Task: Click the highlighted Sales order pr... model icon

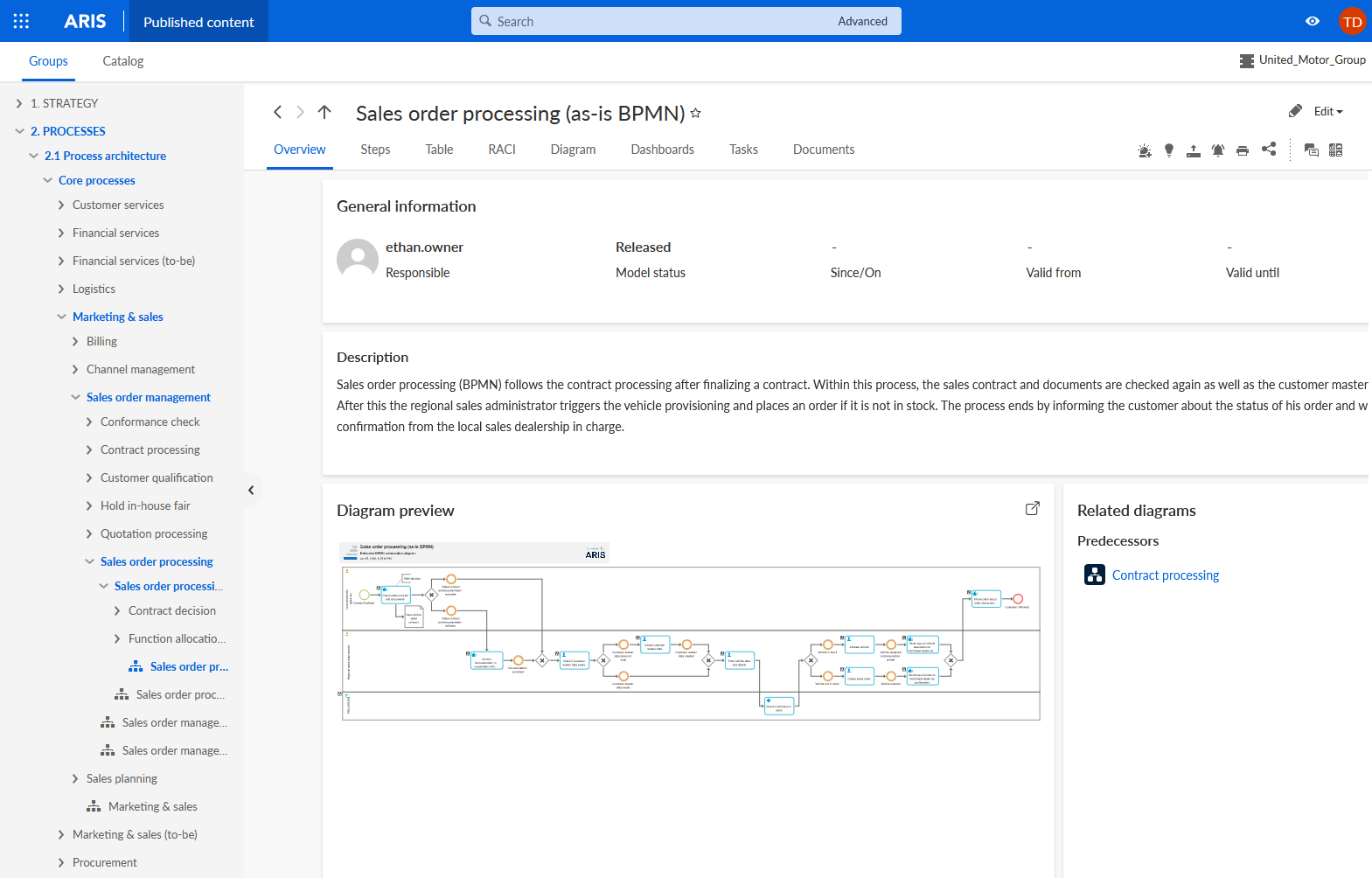Action: [136, 666]
